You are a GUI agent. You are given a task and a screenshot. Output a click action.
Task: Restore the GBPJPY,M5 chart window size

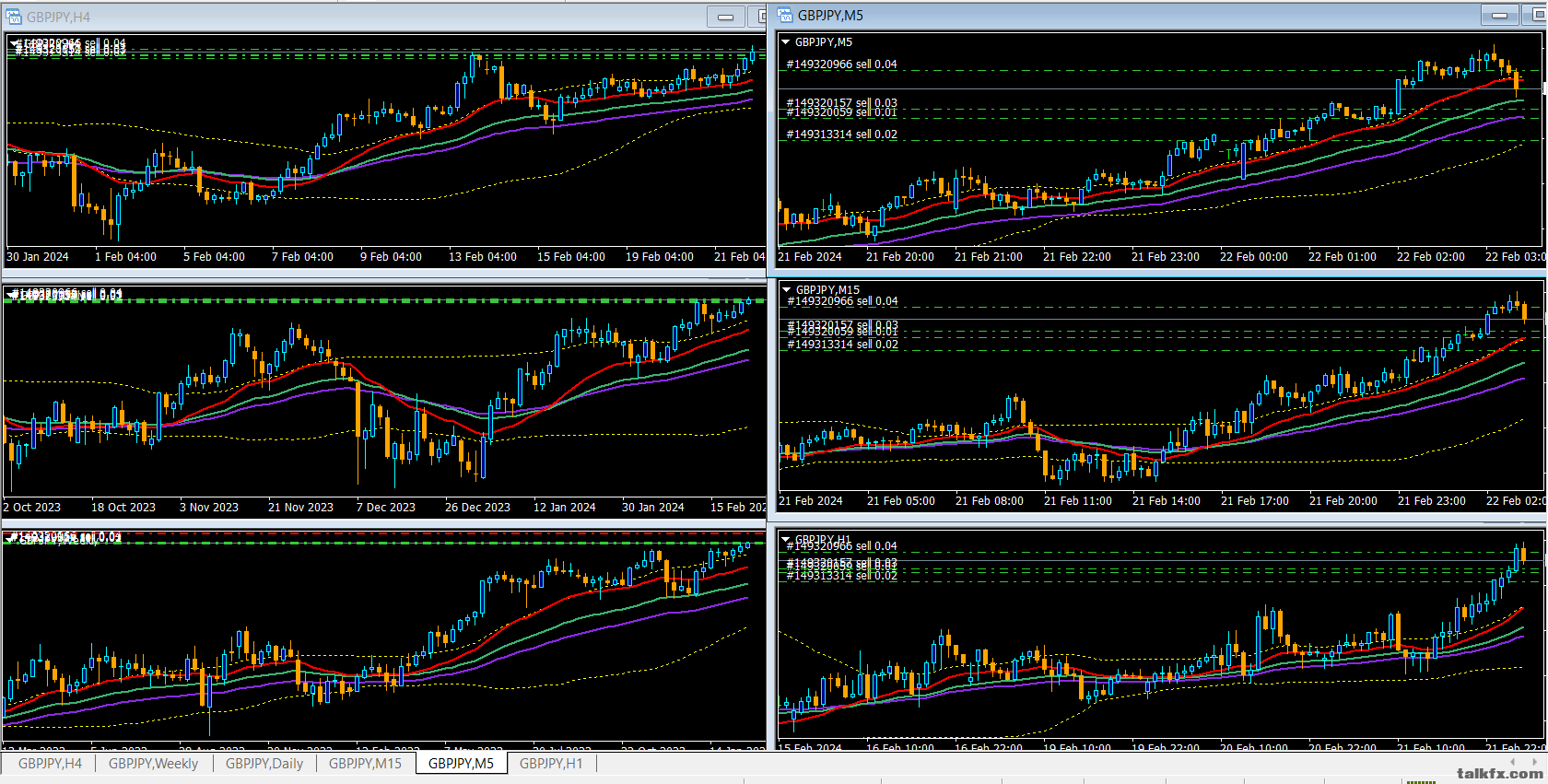tap(1538, 15)
